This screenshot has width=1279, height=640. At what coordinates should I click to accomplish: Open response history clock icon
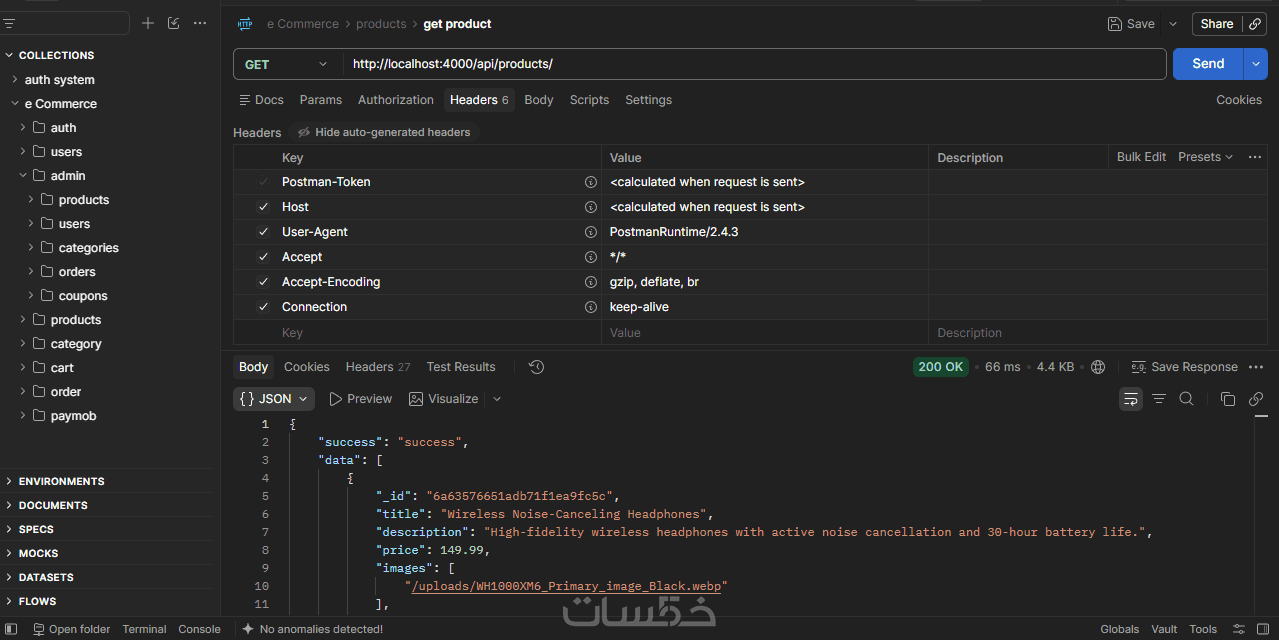point(536,367)
